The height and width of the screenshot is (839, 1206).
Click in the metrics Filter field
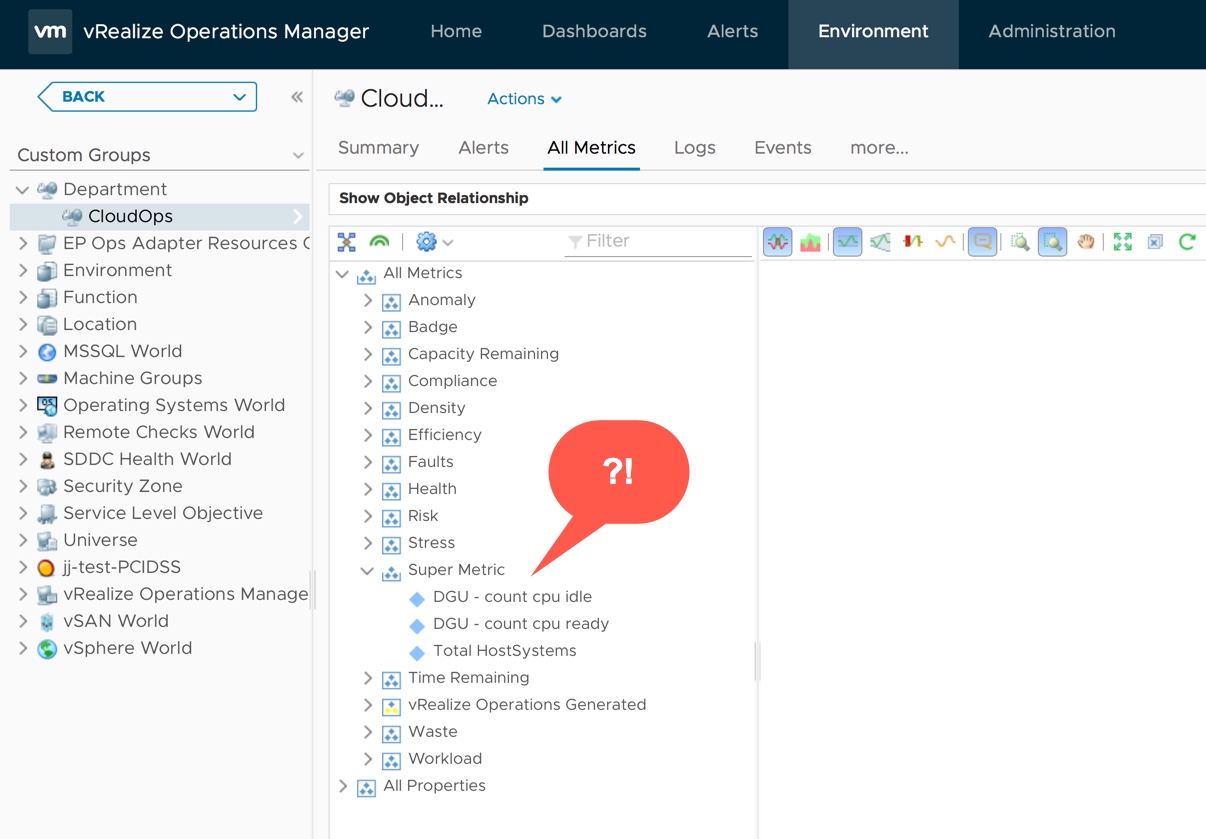658,241
